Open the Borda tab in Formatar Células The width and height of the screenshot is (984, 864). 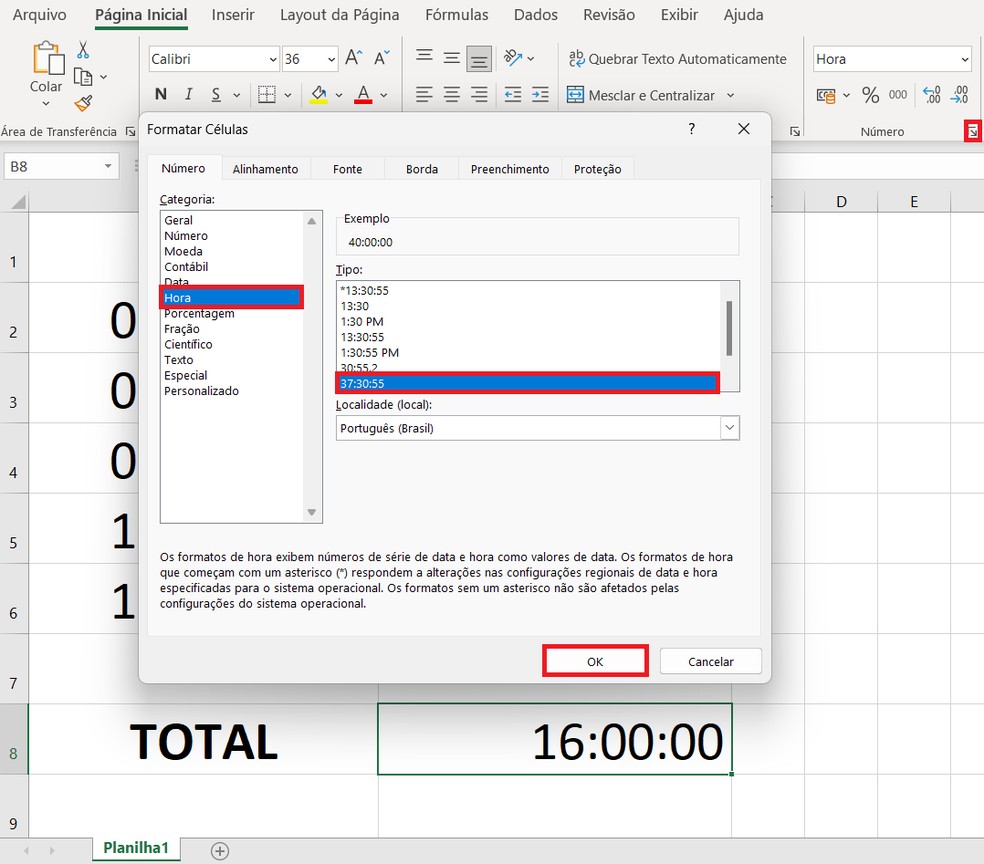[x=421, y=169]
